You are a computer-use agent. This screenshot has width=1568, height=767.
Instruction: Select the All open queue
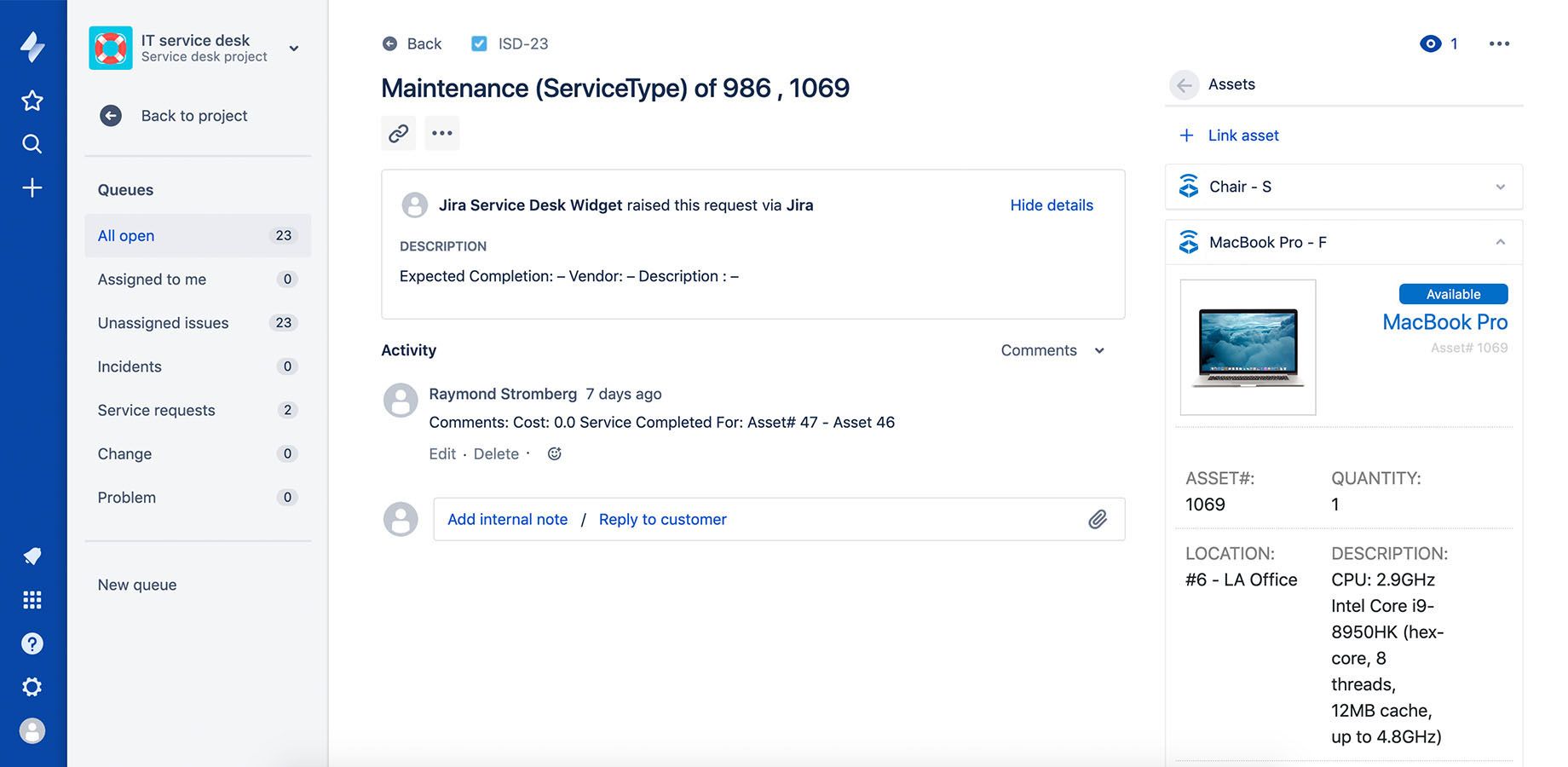(198, 235)
